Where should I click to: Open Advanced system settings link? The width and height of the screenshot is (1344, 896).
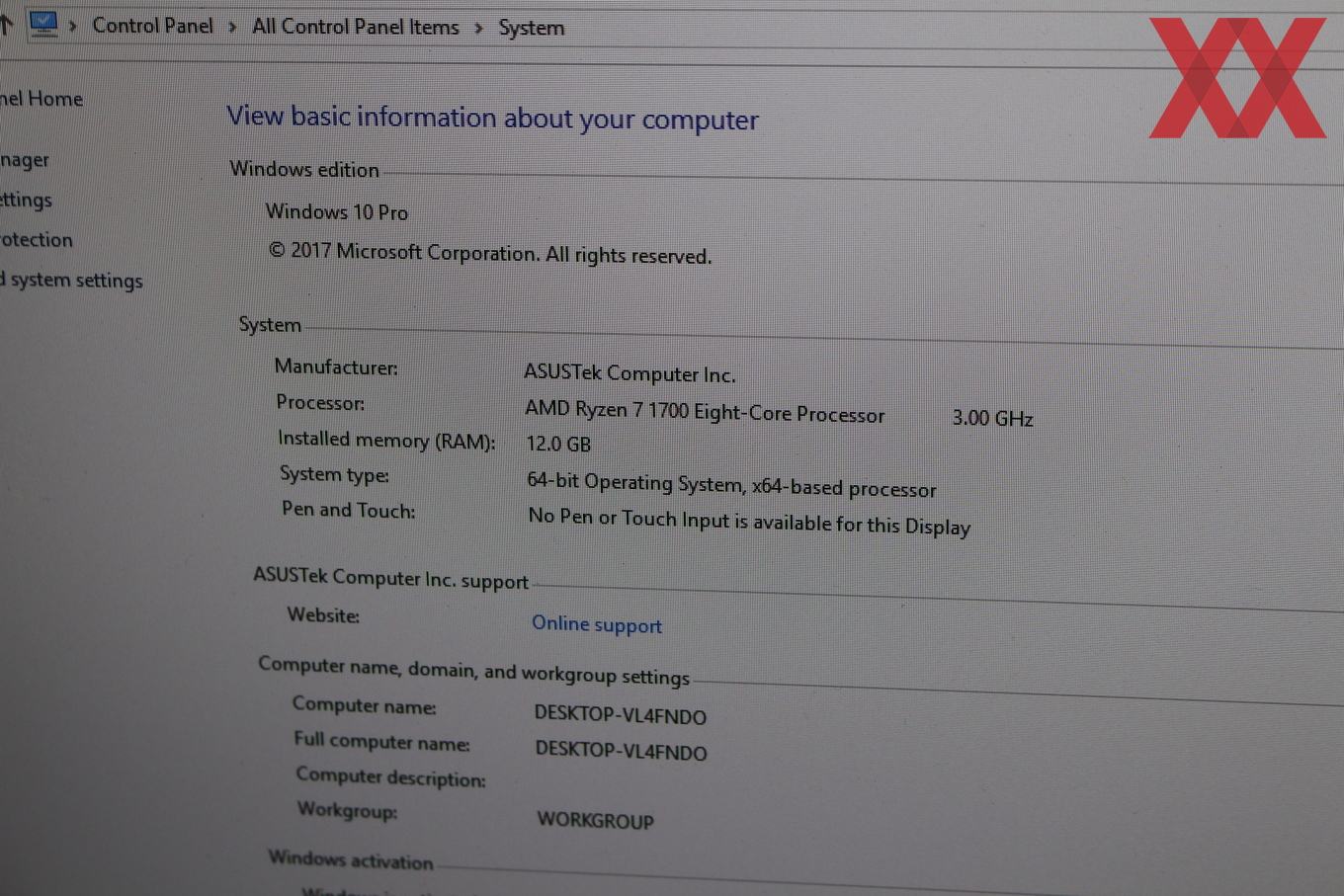(71, 280)
